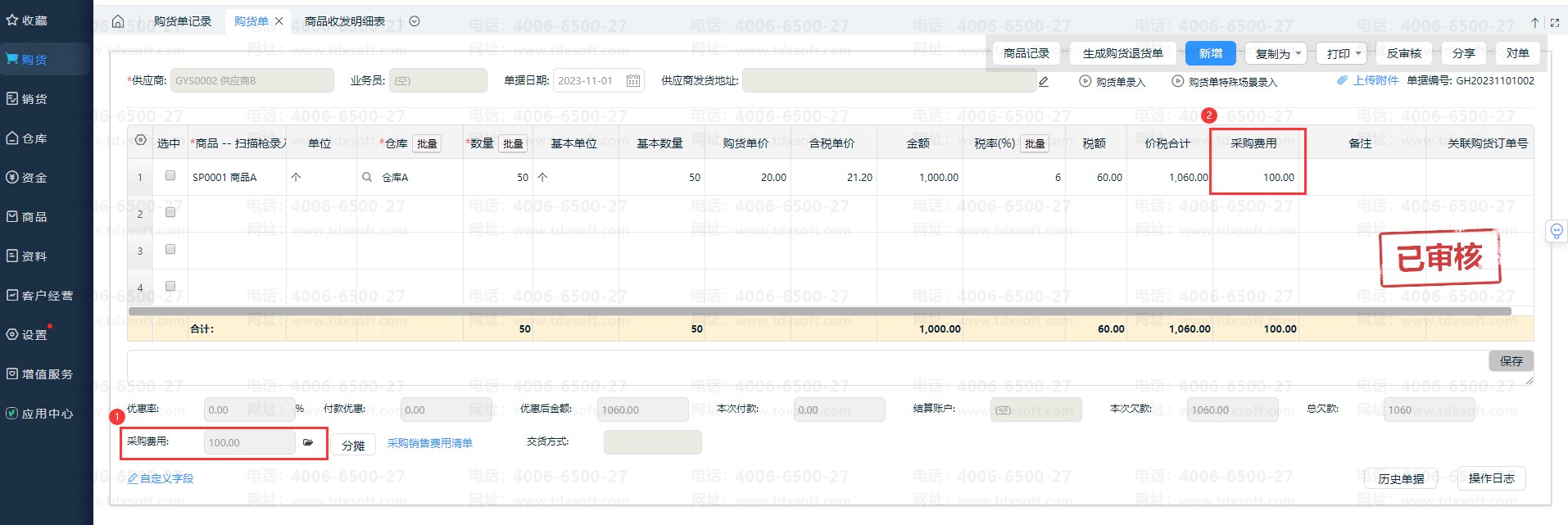Play the 购货单录入 tutorial video
This screenshot has height=525, width=1568.
click(1085, 81)
